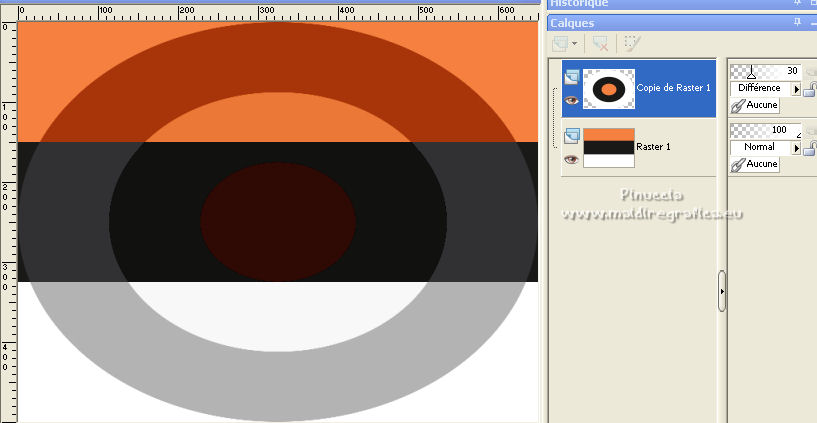Image resolution: width=817 pixels, height=423 pixels.
Task: Toggle transparency lock for Copie de Raster 1
Action: coord(809,90)
